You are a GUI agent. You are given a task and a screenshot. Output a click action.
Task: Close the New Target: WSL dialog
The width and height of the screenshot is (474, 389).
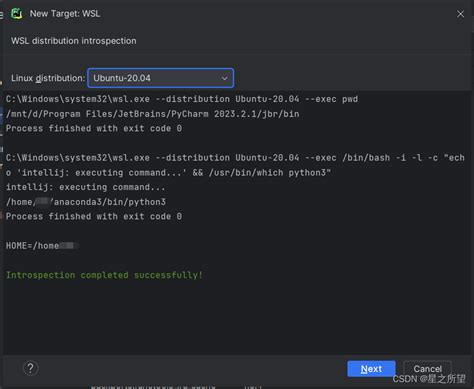point(460,14)
